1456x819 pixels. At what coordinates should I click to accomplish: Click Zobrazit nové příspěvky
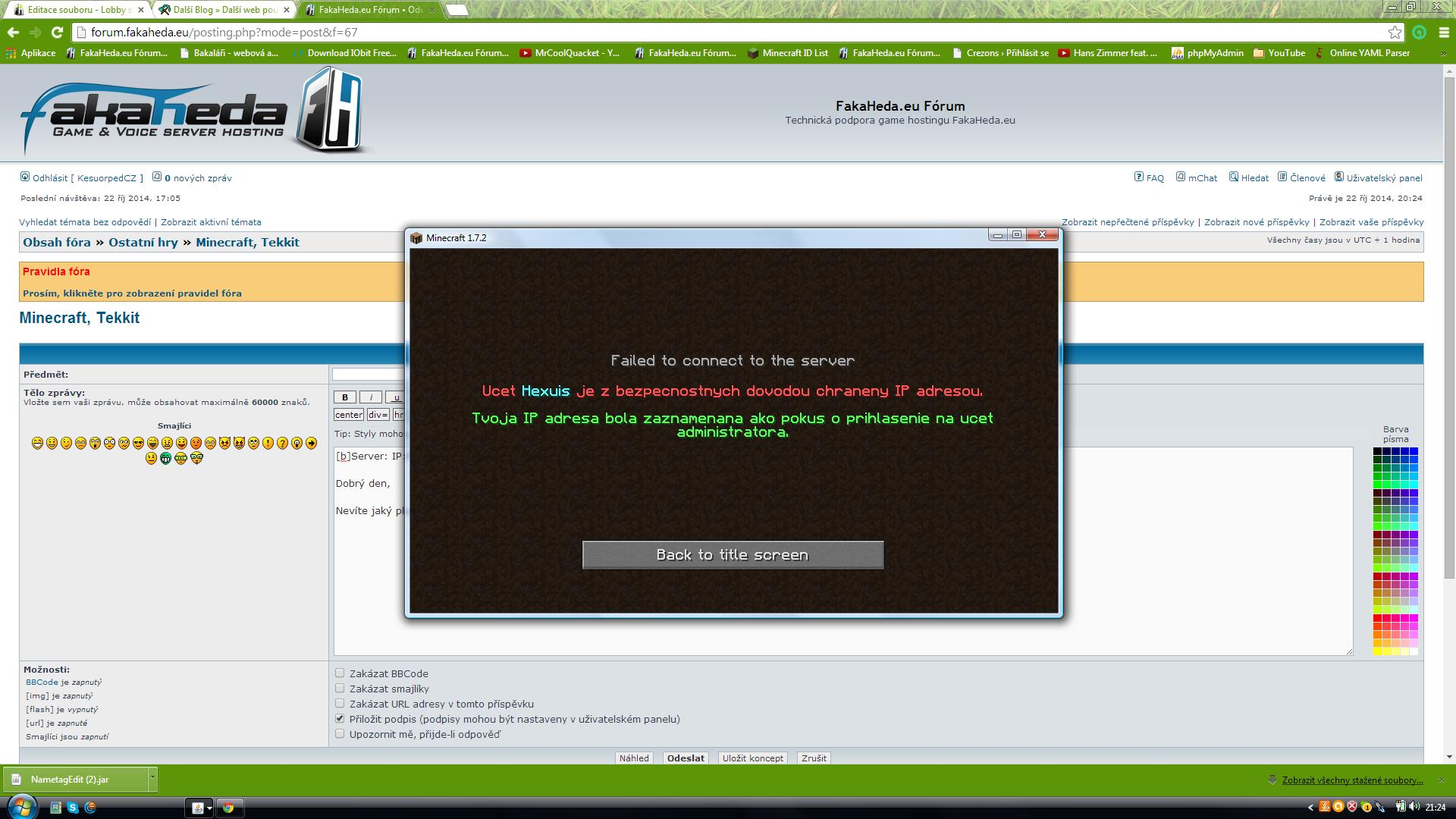(x=1257, y=222)
